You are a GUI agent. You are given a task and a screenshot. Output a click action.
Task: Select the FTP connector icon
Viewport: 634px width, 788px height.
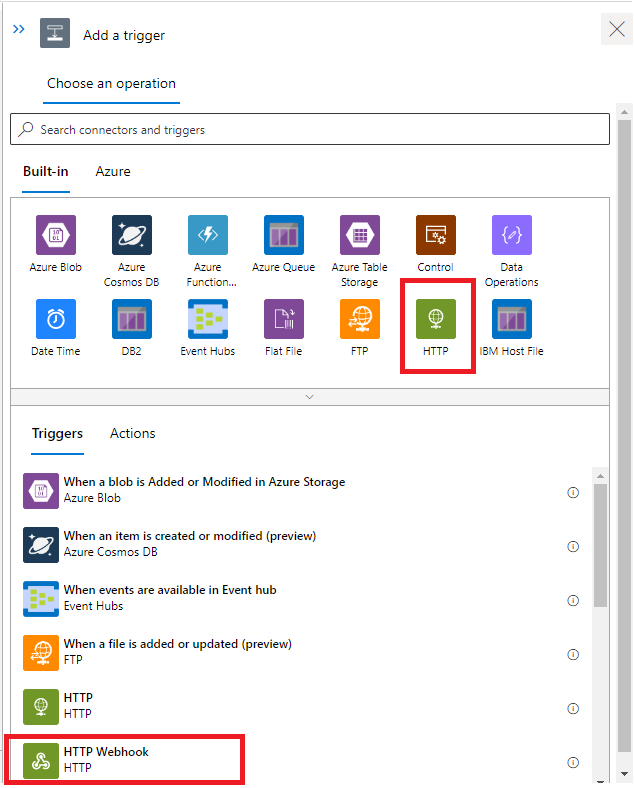pyautogui.click(x=360, y=319)
